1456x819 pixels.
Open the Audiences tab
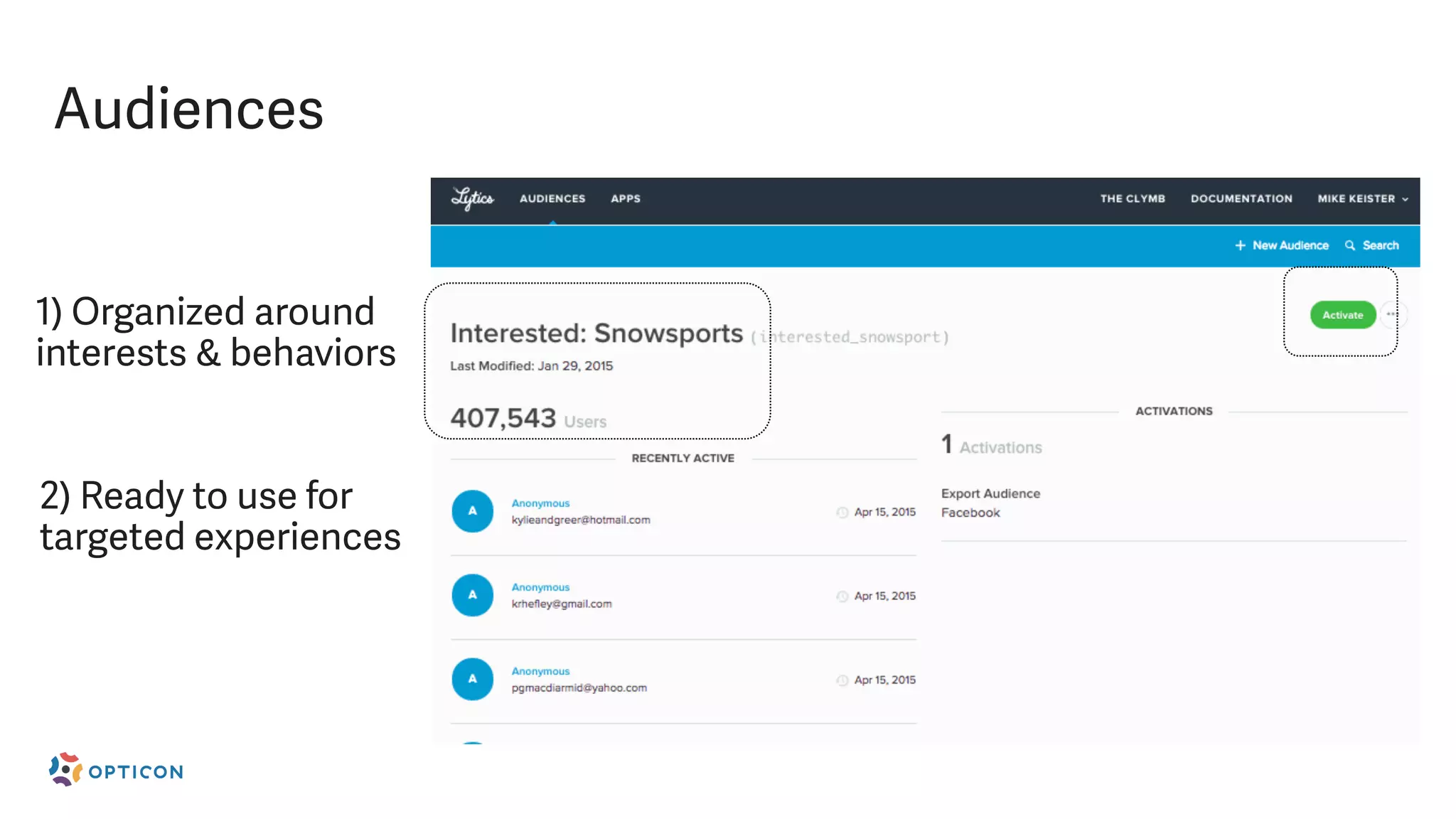click(552, 199)
